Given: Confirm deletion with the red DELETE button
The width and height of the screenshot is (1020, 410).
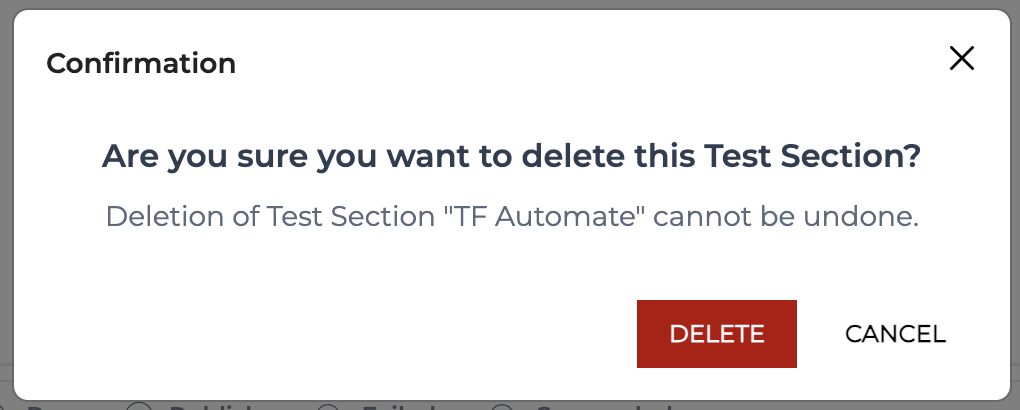Looking at the screenshot, I should pyautogui.click(x=717, y=334).
